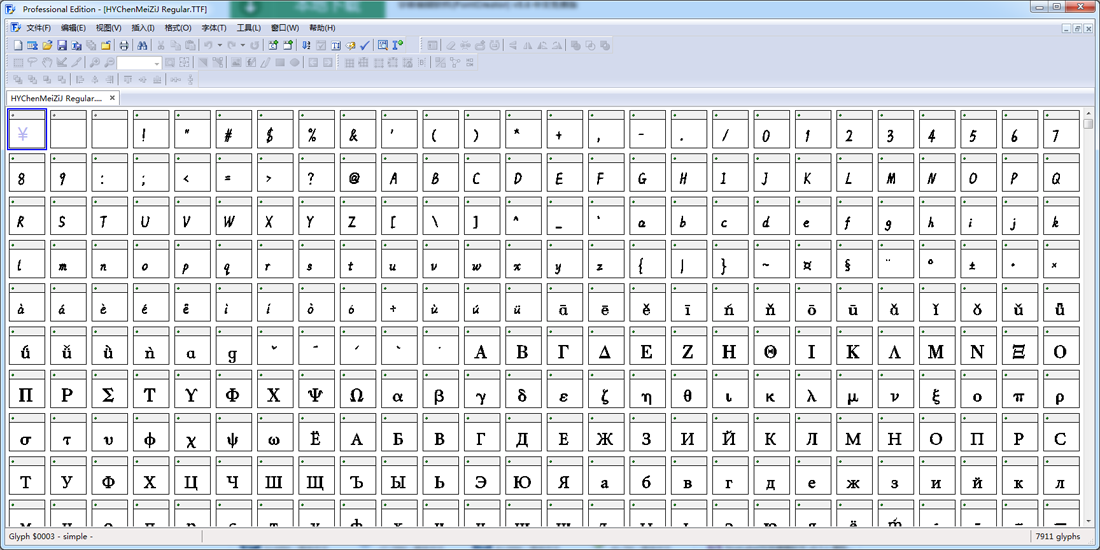Click the Undo arrow icon
The height and width of the screenshot is (550, 1100).
click(x=208, y=45)
